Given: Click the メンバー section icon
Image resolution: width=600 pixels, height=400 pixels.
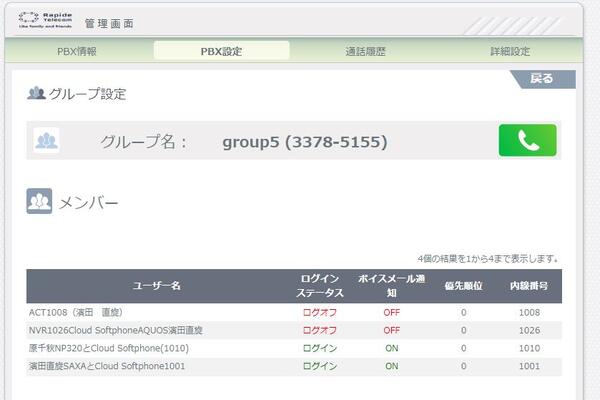Looking at the screenshot, I should pyautogui.click(x=39, y=202).
